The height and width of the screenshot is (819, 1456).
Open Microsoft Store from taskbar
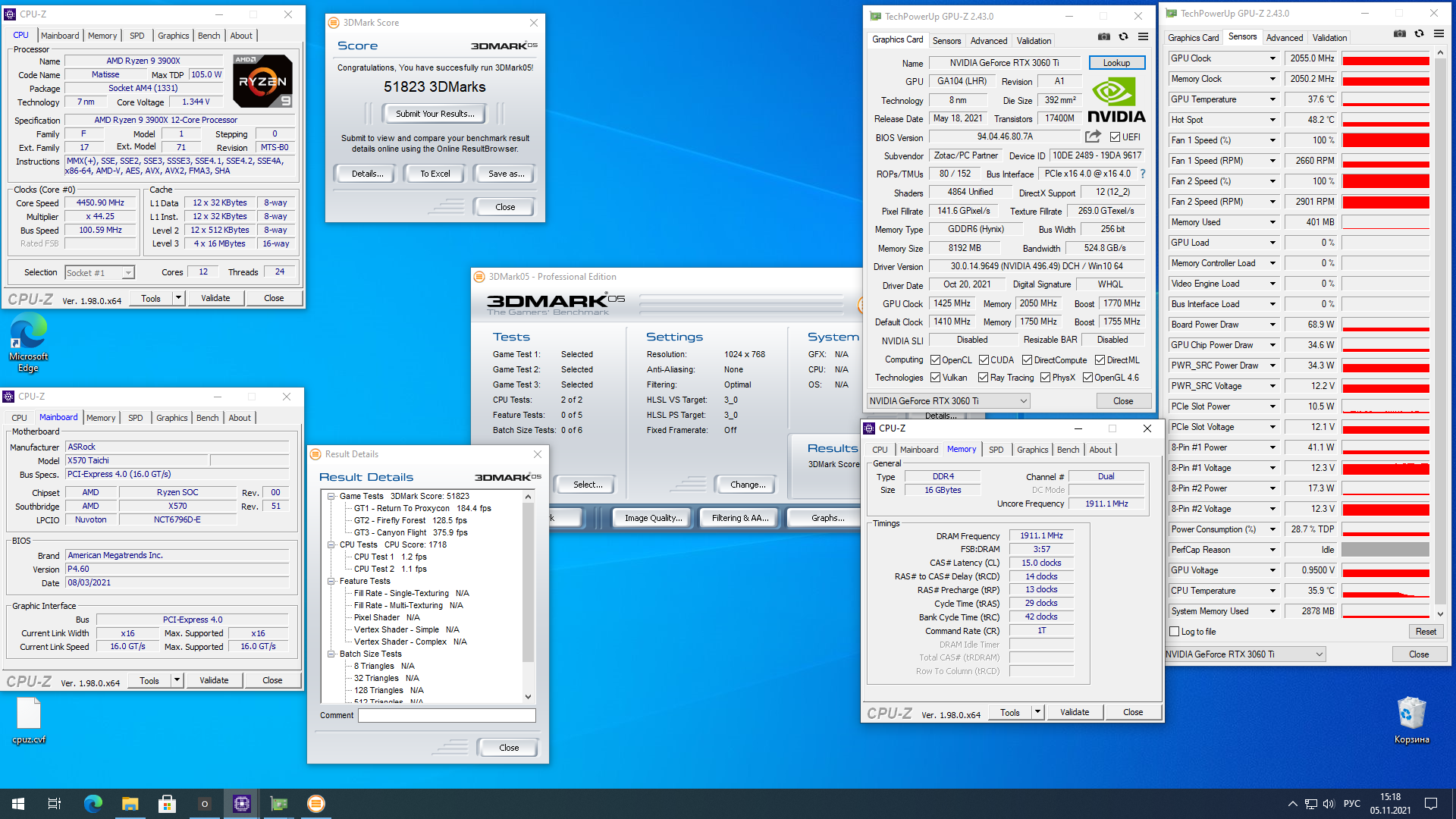click(167, 804)
